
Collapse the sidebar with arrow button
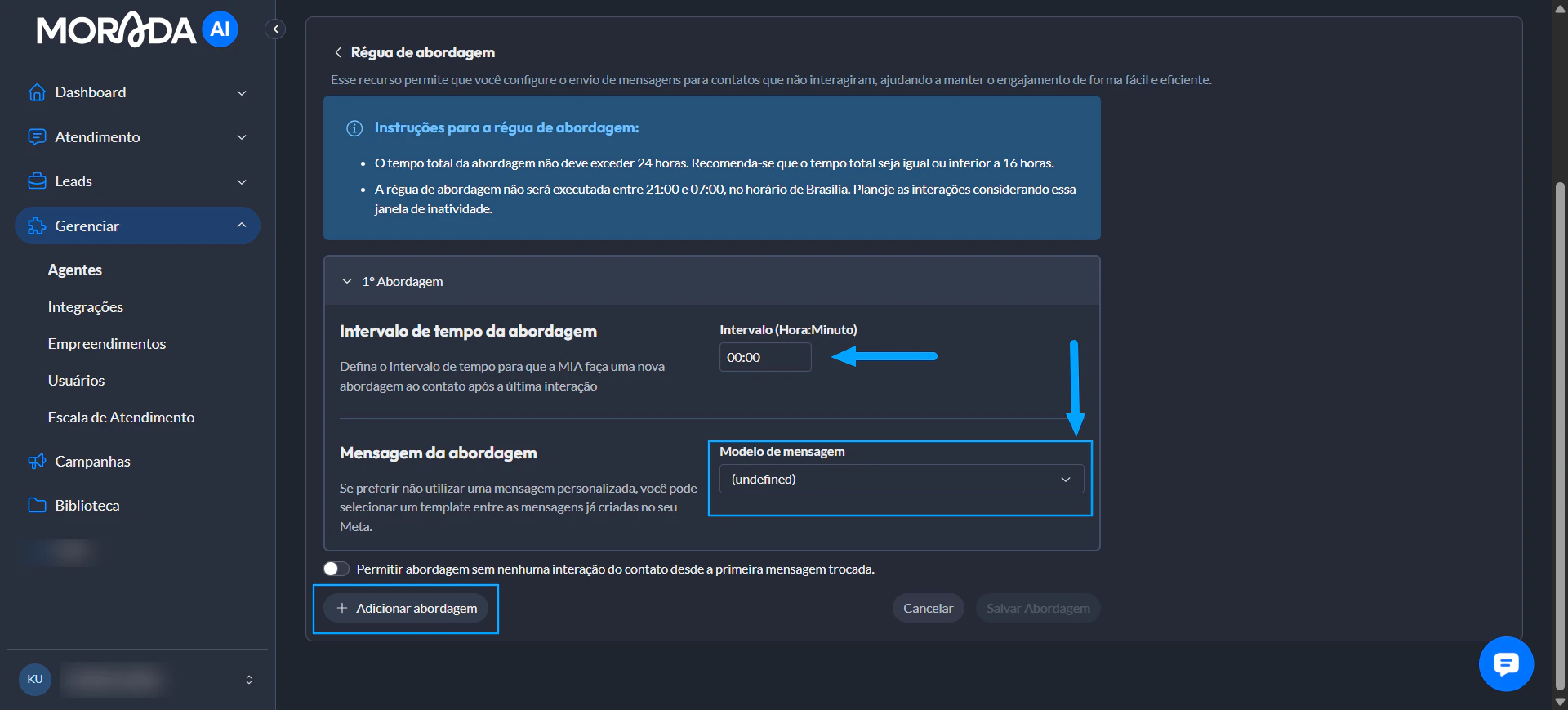pos(276,29)
